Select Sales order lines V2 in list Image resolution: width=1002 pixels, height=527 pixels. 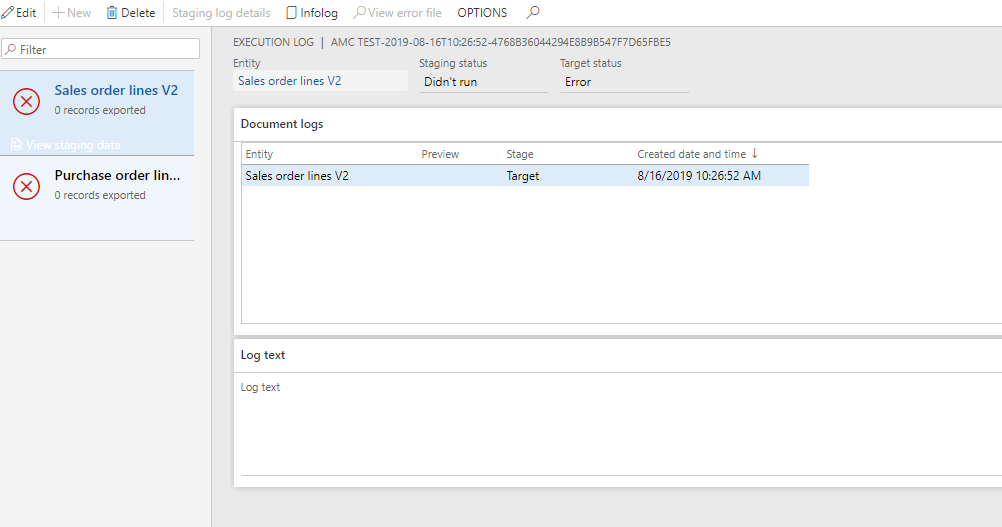tap(97, 112)
